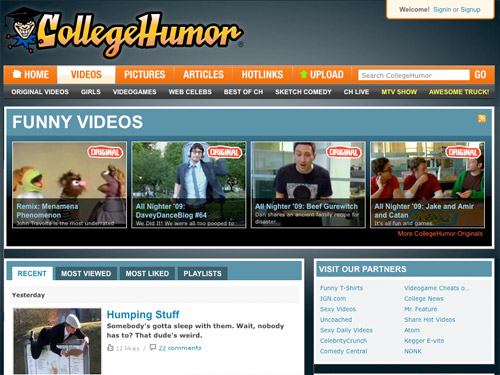Click the Mr. Feature partner link
The height and width of the screenshot is (375, 500).
(x=420, y=309)
